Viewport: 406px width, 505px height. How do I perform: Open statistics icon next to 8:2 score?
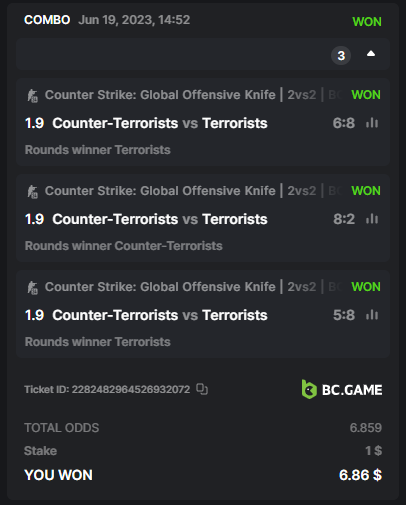coord(372,219)
